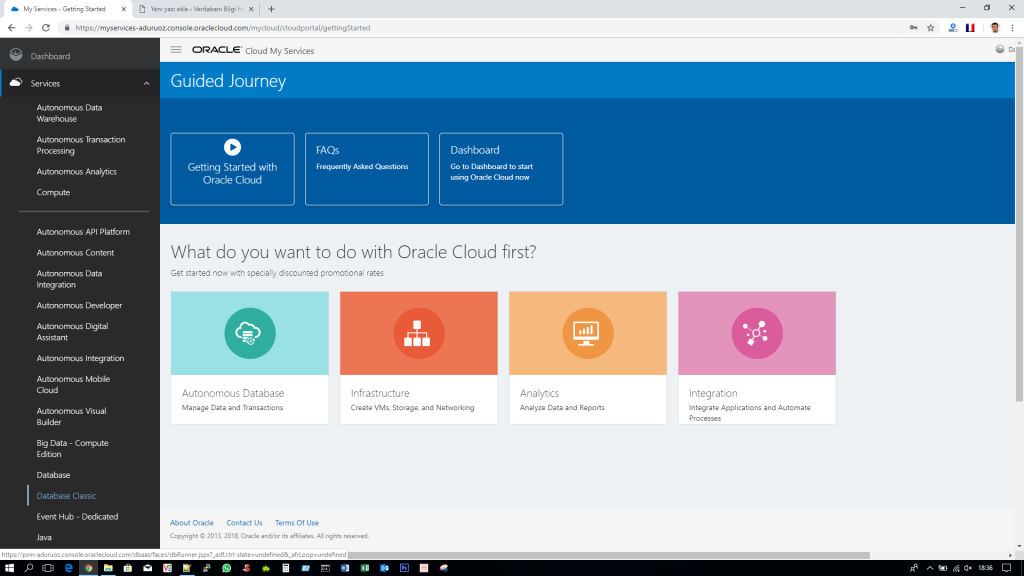Open Photoshop from the taskbar
Image resolution: width=1024 pixels, height=576 pixels.
click(x=404, y=568)
